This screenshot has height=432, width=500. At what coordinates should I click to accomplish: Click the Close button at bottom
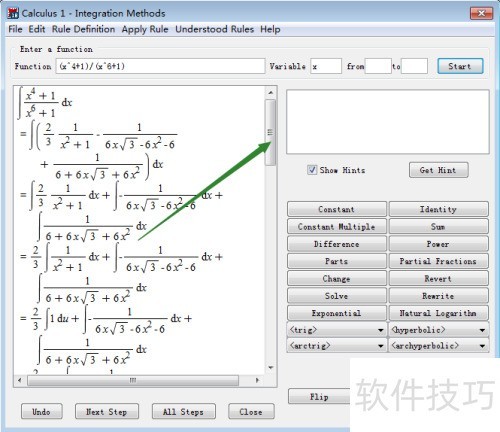coord(251,412)
